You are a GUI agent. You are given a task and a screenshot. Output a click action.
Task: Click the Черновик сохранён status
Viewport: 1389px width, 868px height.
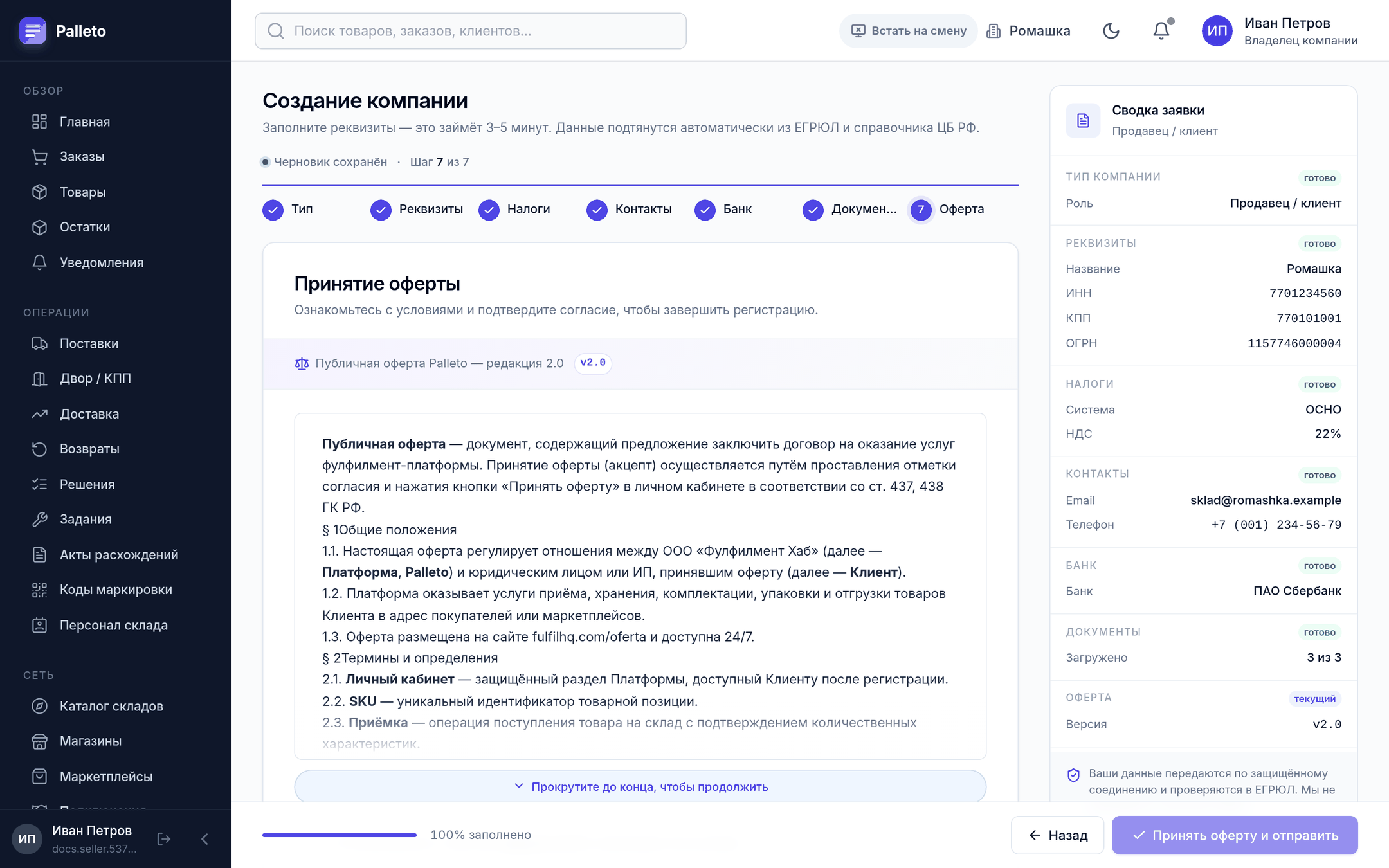coord(324,162)
